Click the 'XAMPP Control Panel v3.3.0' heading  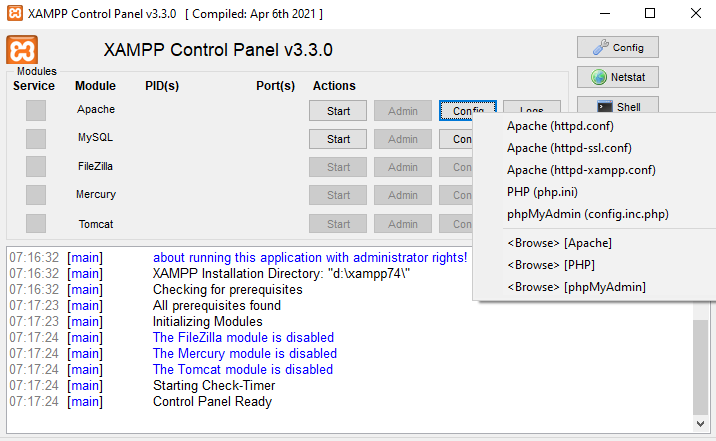point(218,50)
